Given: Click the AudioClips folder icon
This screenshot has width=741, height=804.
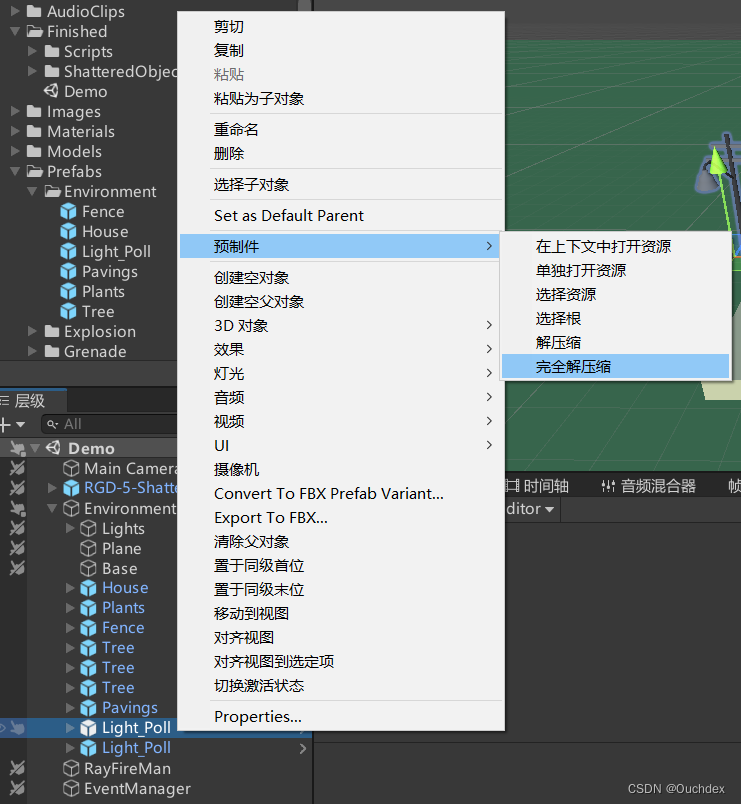Looking at the screenshot, I should 34,11.
